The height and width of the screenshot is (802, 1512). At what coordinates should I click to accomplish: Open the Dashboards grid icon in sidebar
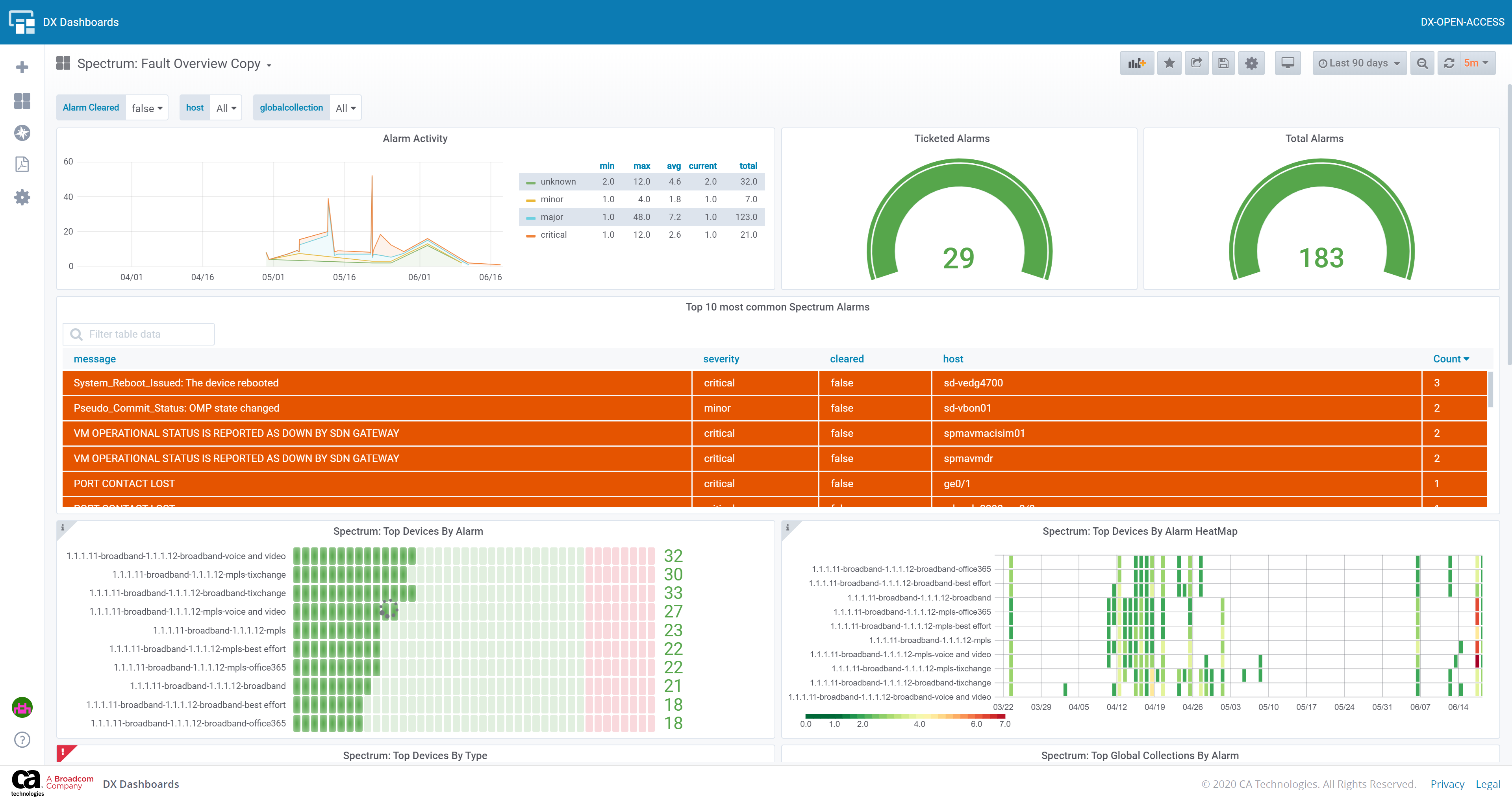(22, 101)
